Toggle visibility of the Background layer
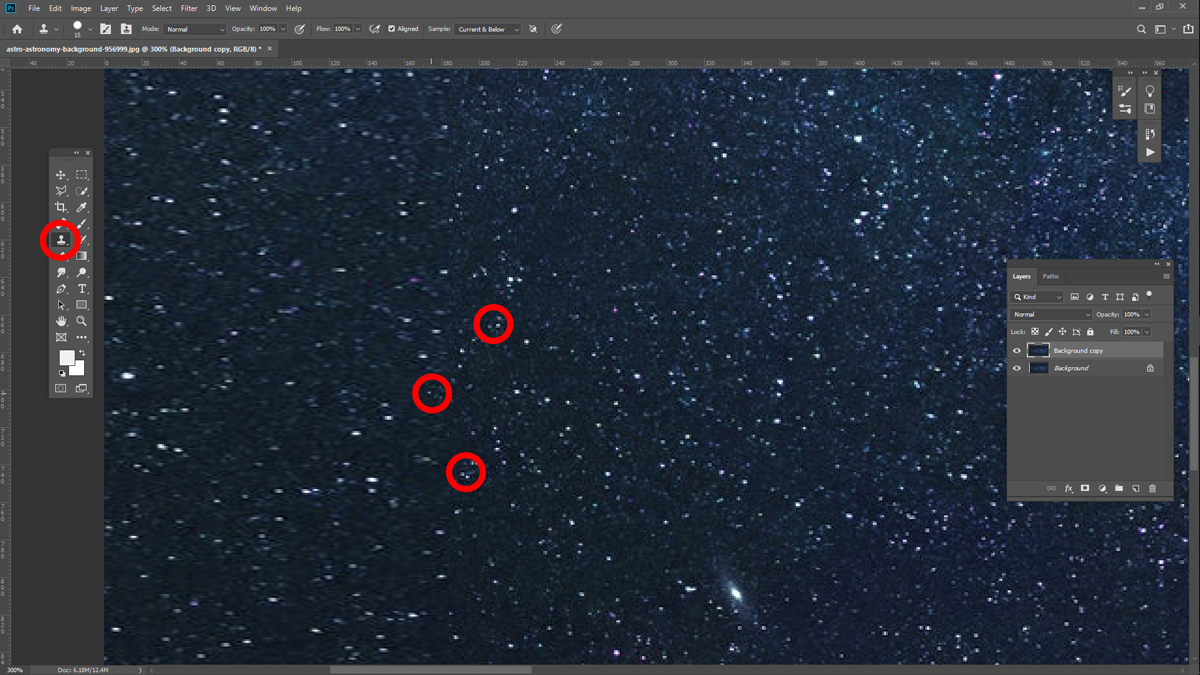Image resolution: width=1200 pixels, height=675 pixels. (x=1017, y=368)
